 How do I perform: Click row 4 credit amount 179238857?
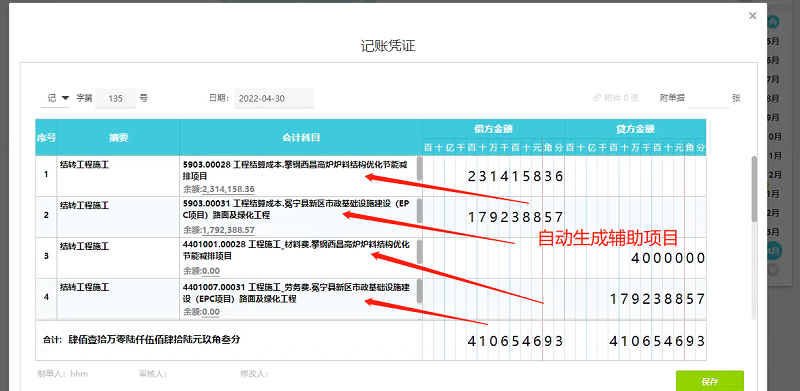(x=658, y=299)
